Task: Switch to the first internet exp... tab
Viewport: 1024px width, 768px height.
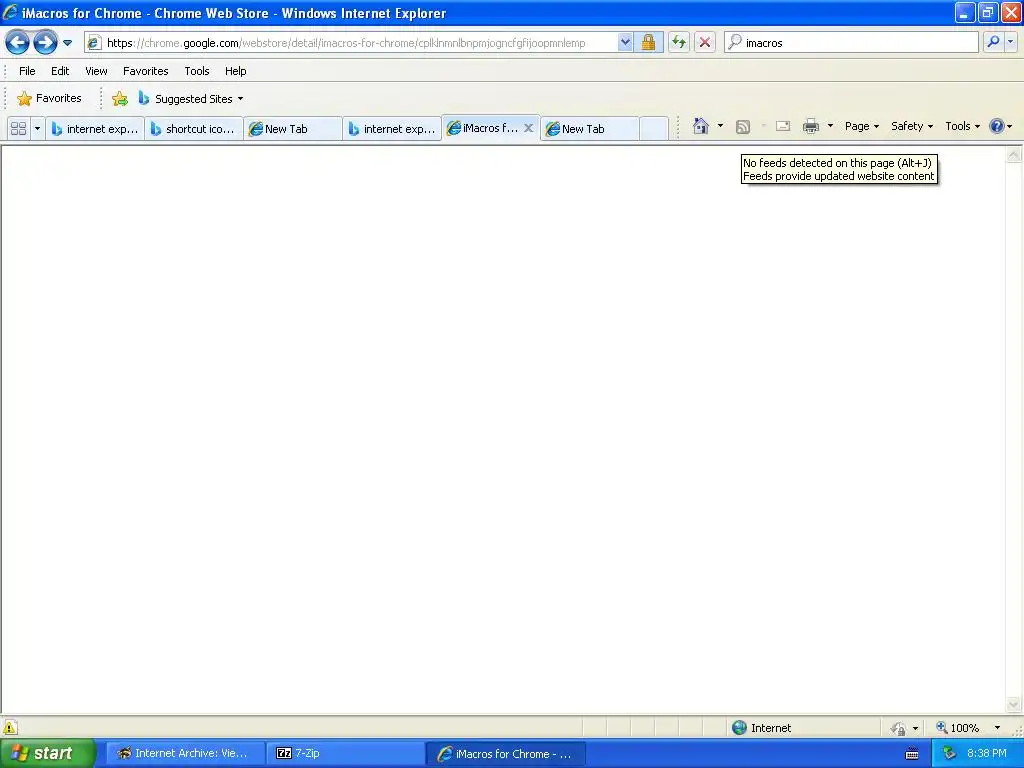Action: click(x=95, y=129)
